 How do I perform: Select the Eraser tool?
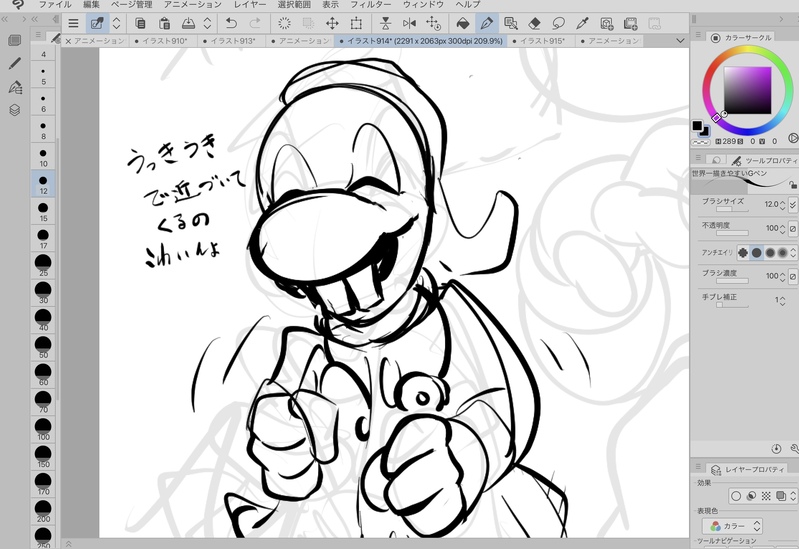(x=535, y=23)
